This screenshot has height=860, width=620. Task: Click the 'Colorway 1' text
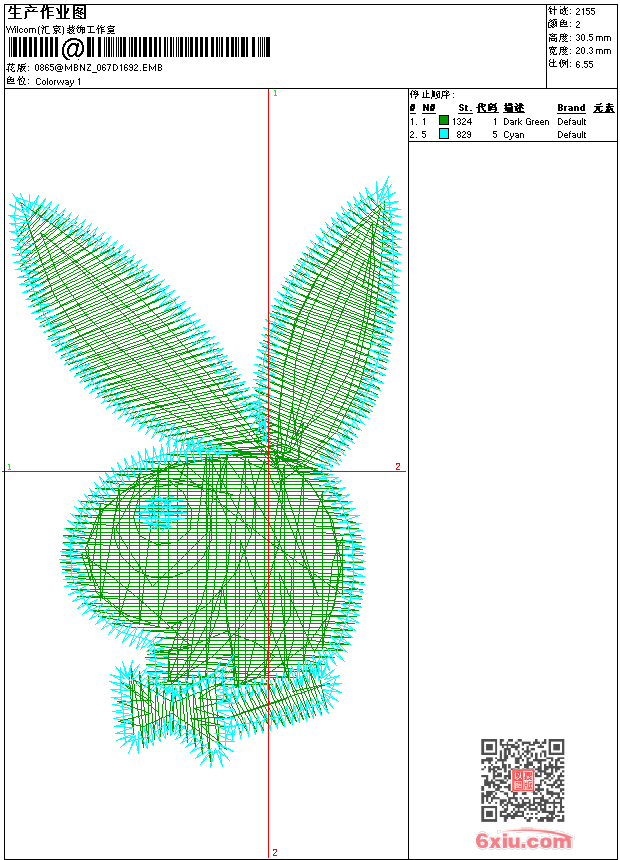click(x=58, y=82)
